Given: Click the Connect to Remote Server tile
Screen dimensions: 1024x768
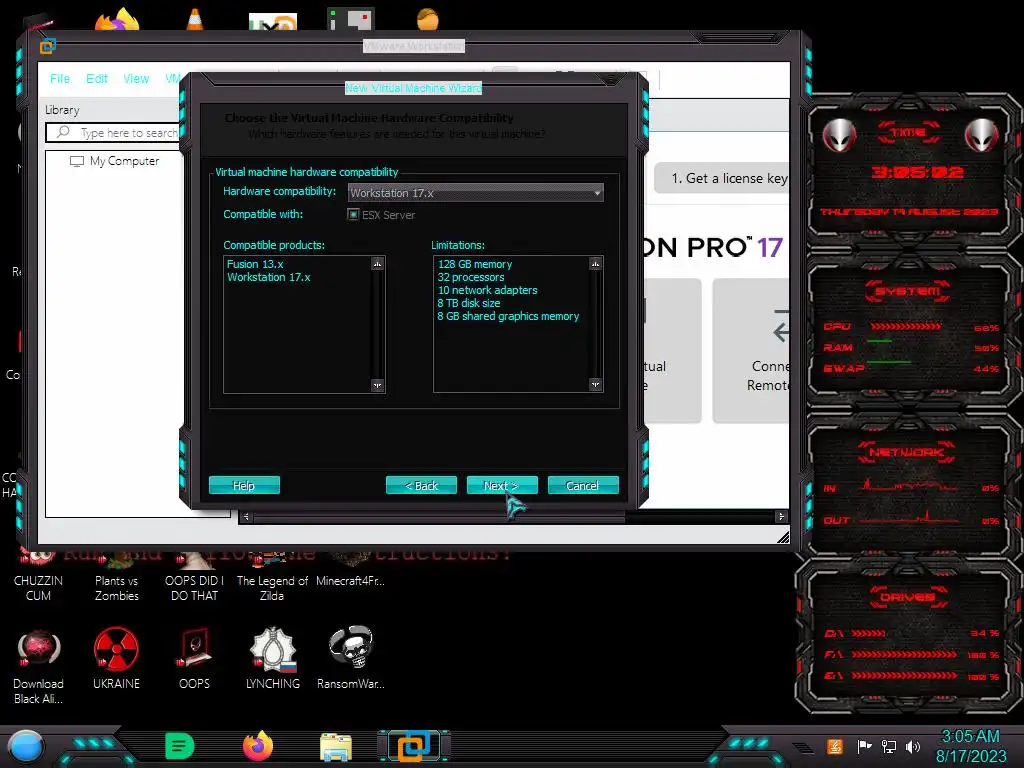Looking at the screenshot, I should click(x=751, y=351).
